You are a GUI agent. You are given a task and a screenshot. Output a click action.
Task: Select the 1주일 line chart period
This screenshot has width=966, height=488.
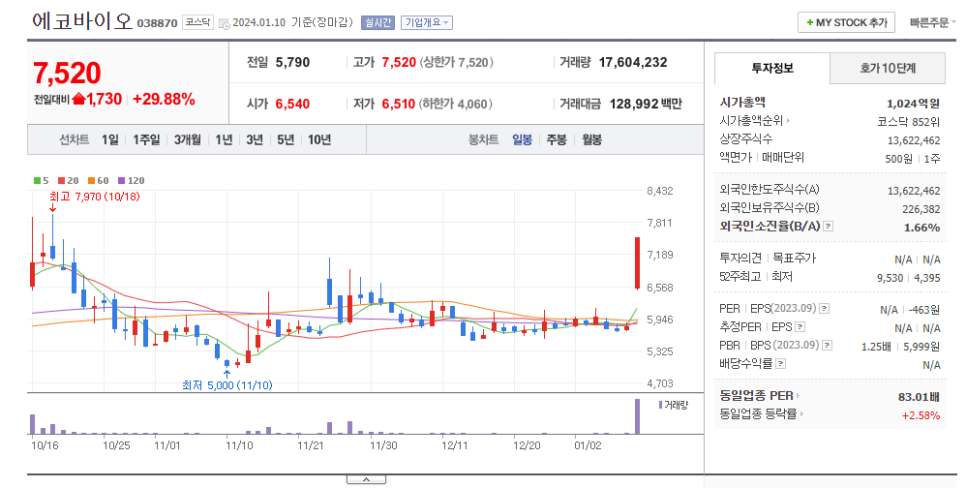pyautogui.click(x=147, y=140)
